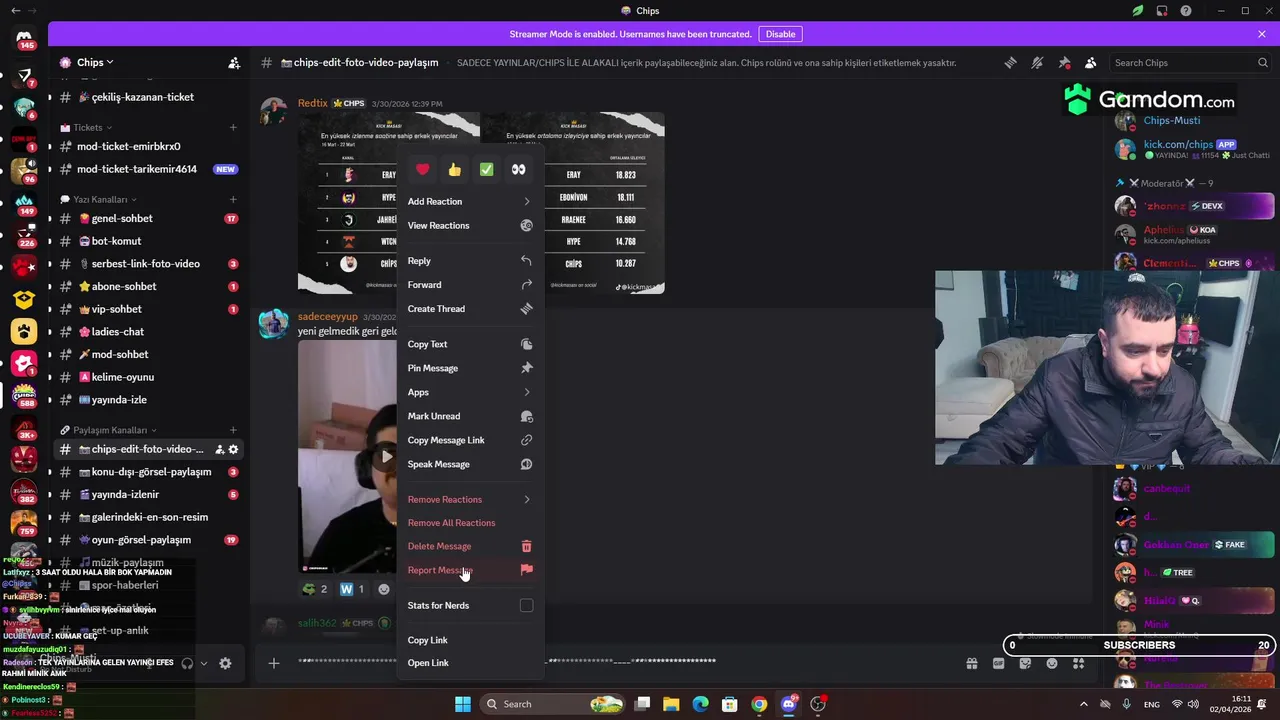The image size is (1280, 720).
Task: Click the message attachment plus button
Action: coord(273,663)
